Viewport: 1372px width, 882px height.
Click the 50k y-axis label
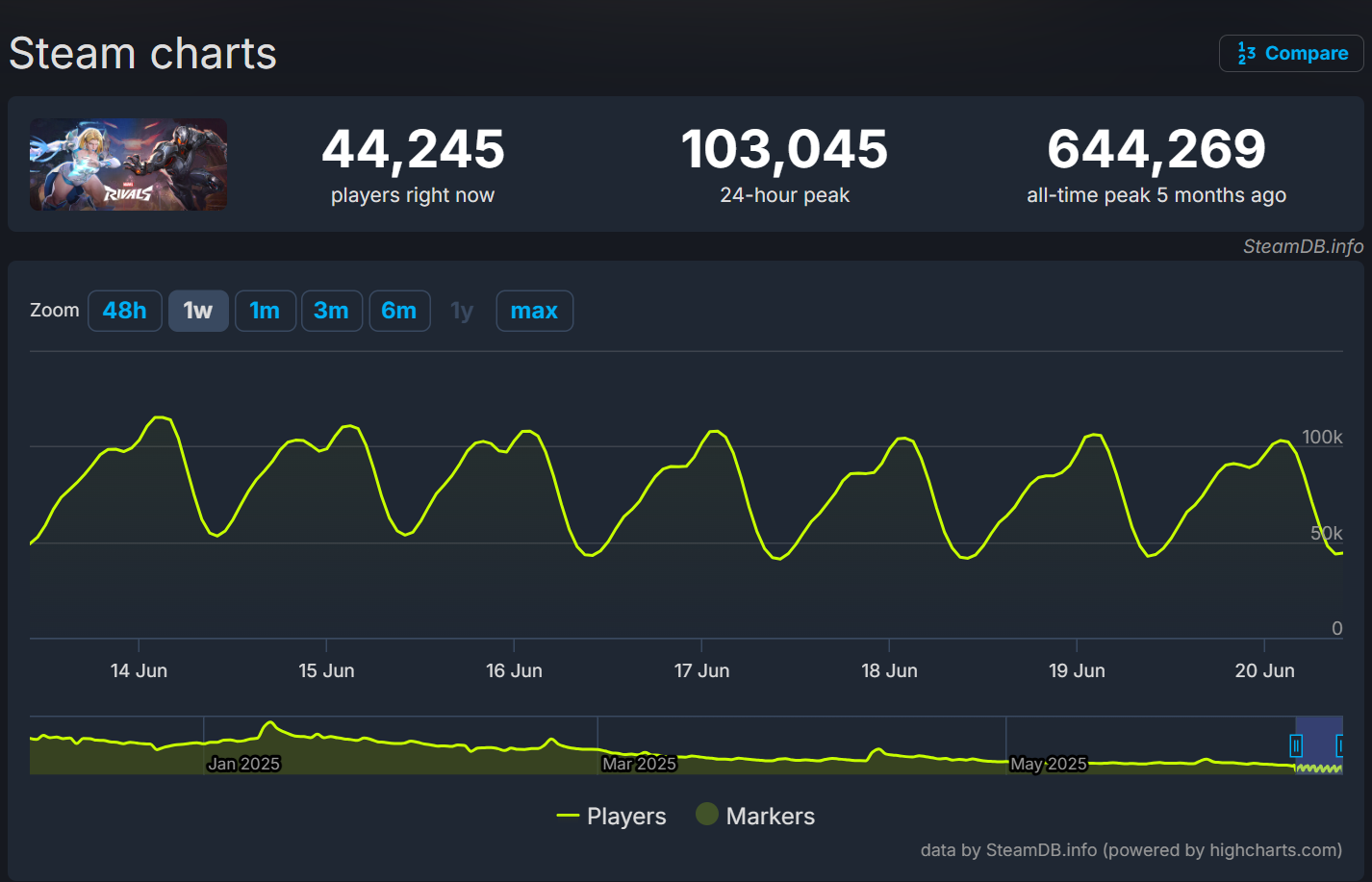(x=1326, y=533)
